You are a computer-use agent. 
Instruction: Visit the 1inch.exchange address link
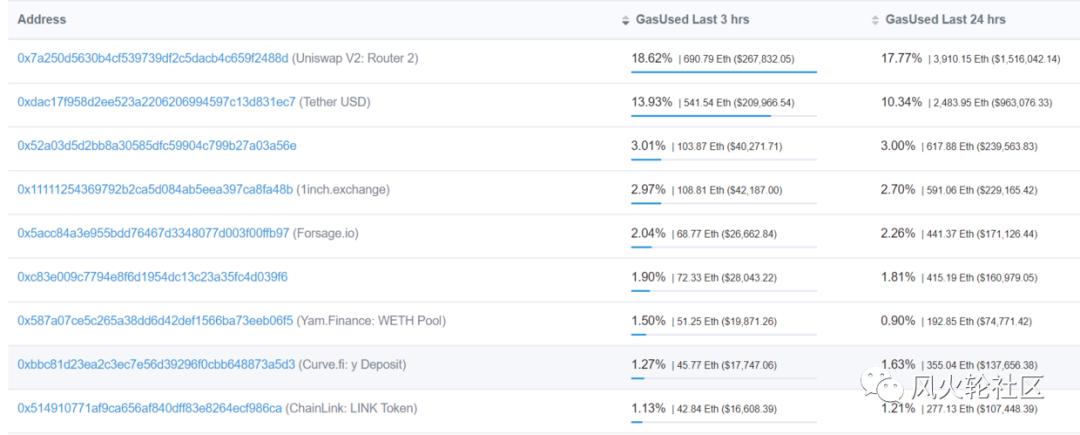click(x=155, y=189)
